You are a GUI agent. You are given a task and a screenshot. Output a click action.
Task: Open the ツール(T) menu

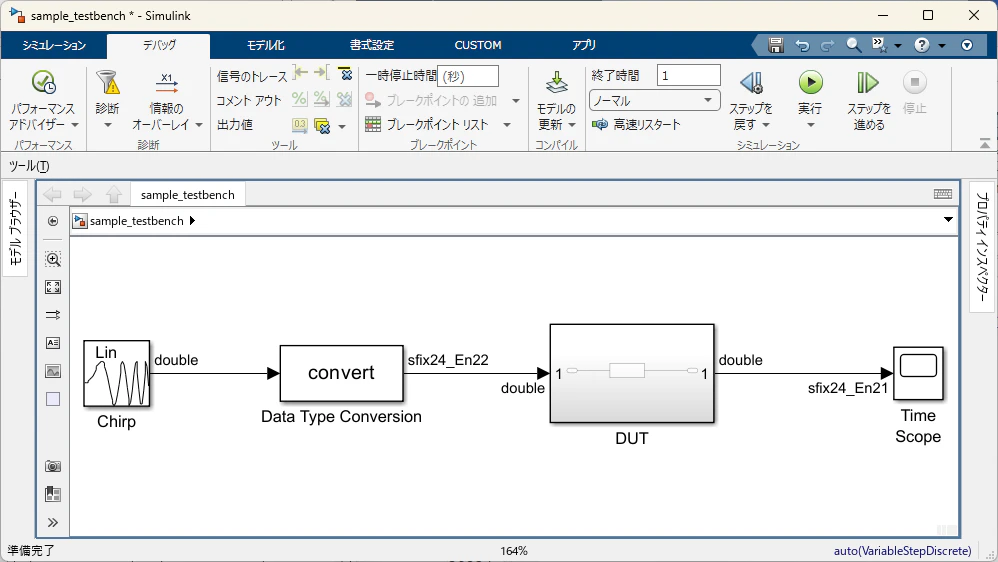(x=29, y=166)
